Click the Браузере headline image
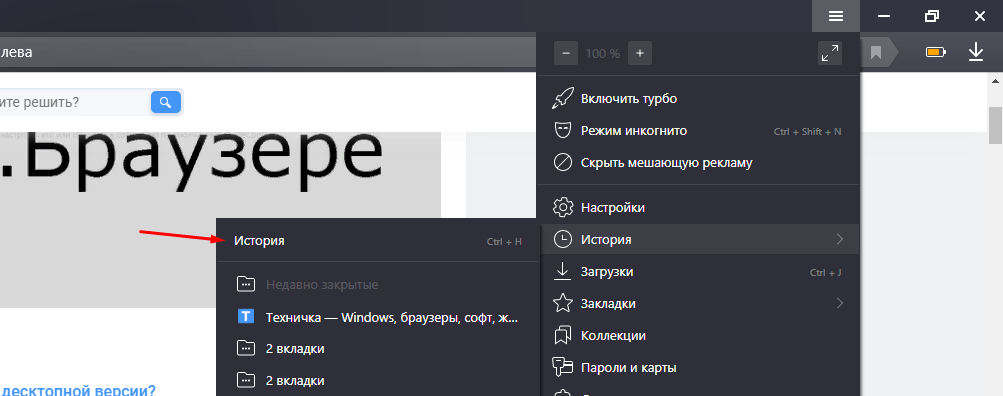This screenshot has height=396, width=1003. 220,220
